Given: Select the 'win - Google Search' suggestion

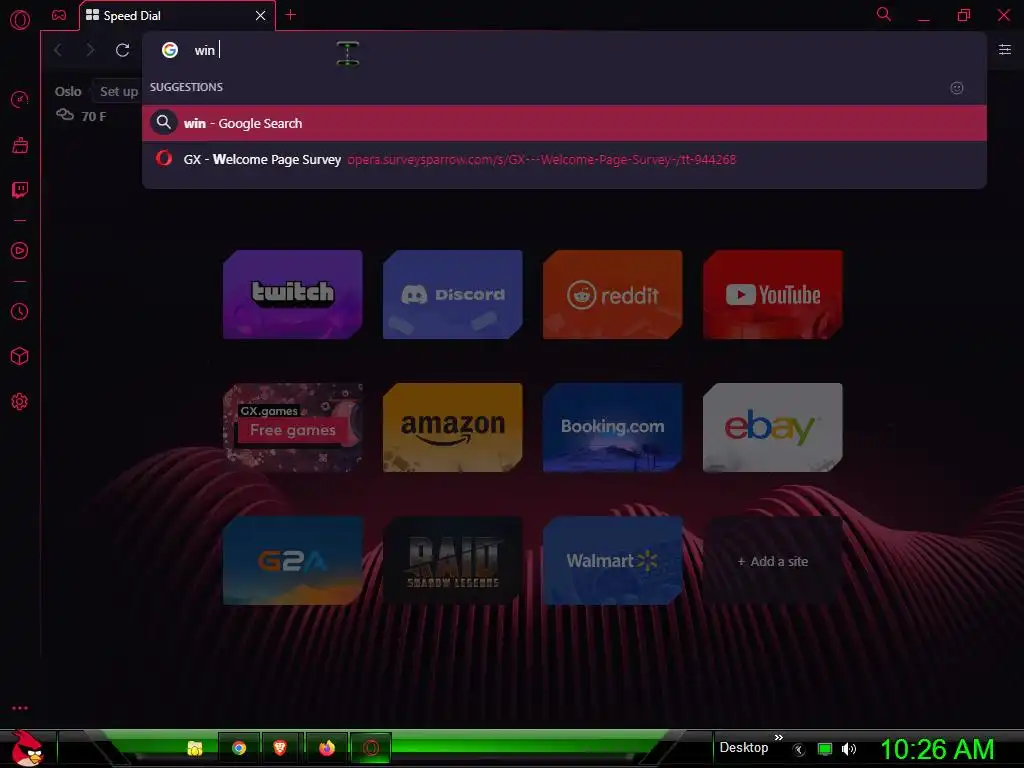Looking at the screenshot, I should coord(564,123).
